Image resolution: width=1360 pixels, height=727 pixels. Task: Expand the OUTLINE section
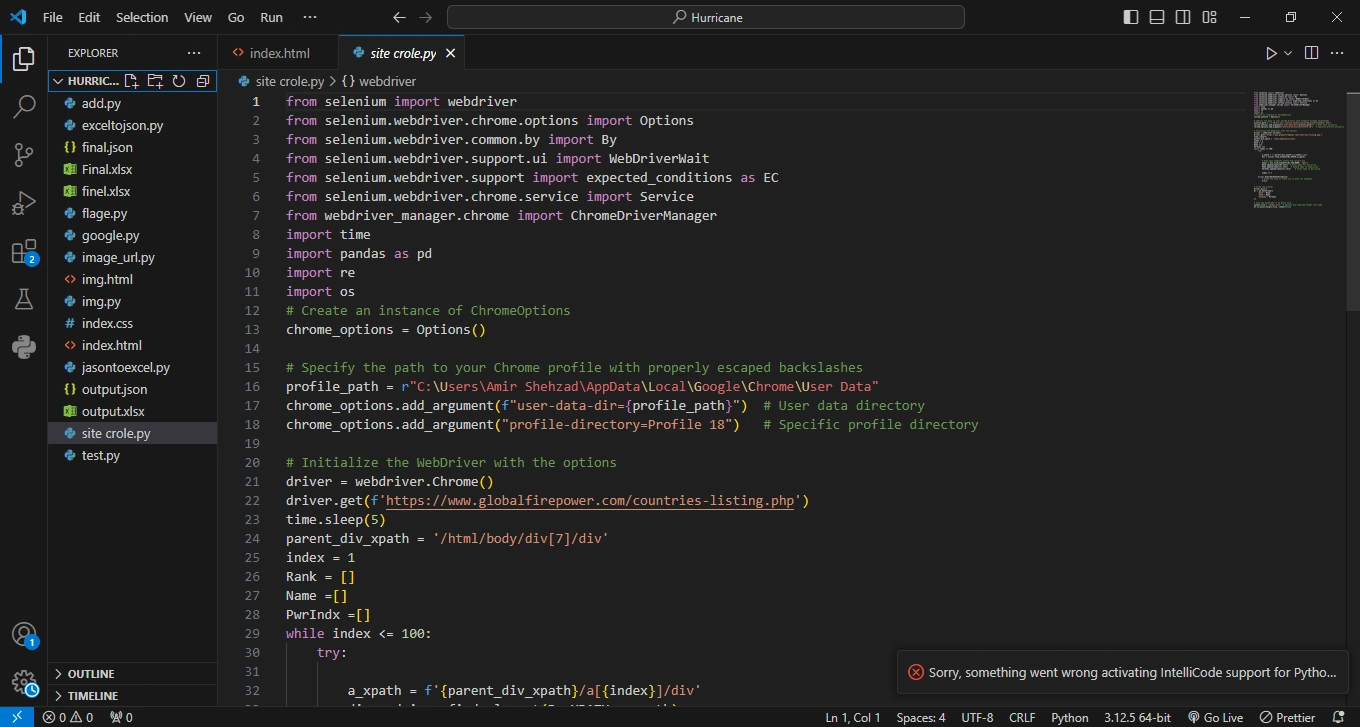click(91, 674)
